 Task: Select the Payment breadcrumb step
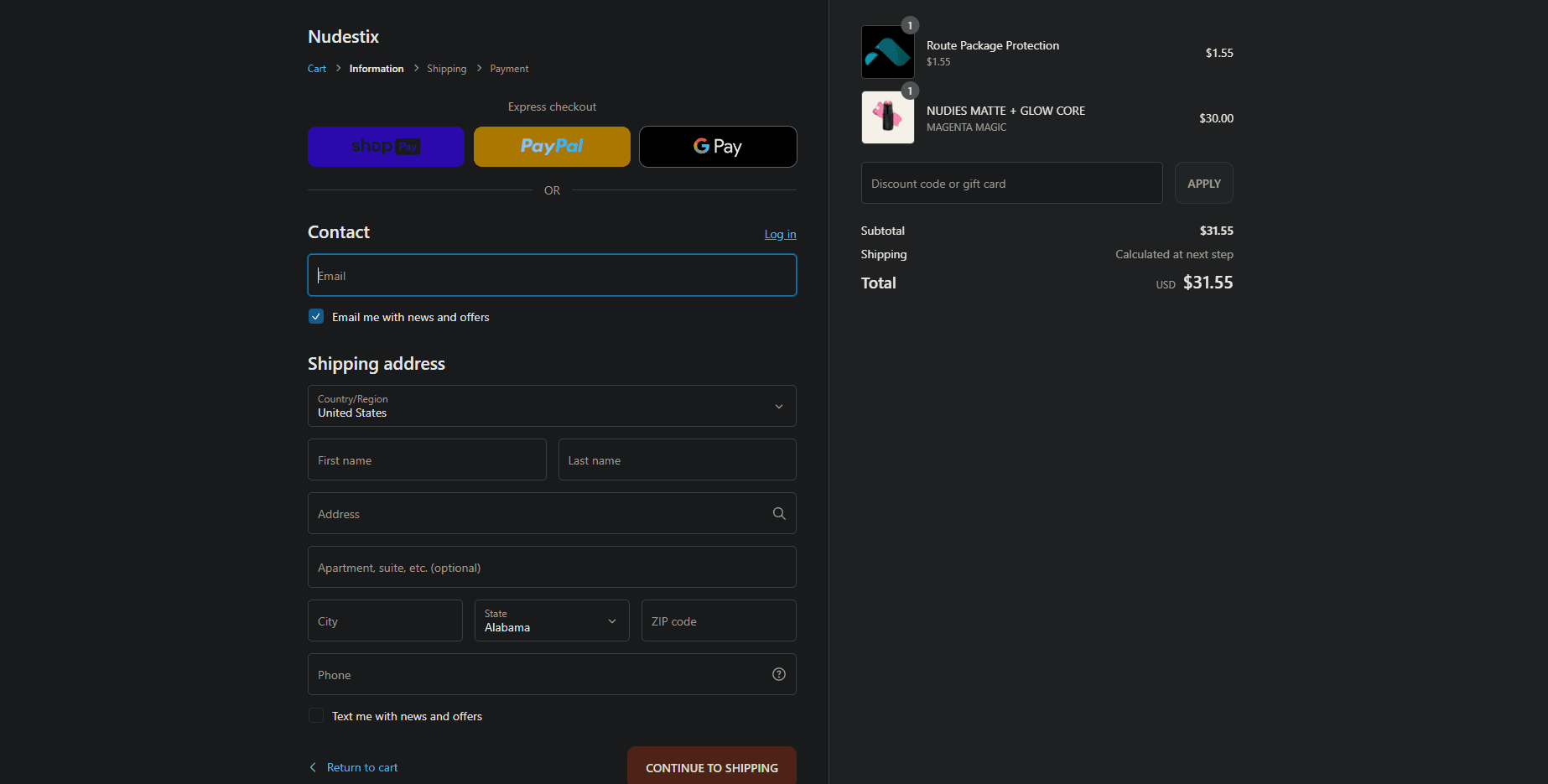pos(509,69)
